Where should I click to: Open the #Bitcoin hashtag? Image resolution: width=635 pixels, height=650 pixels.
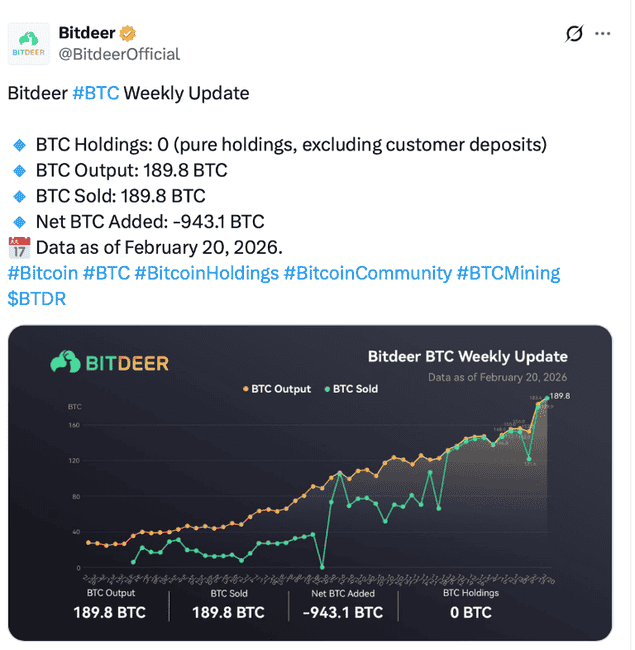[x=43, y=273]
